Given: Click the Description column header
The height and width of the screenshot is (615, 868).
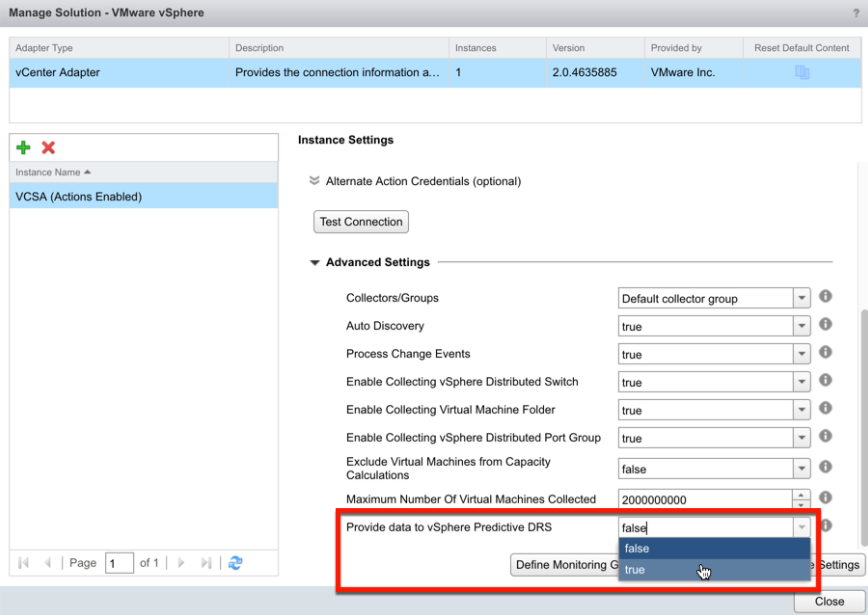Looking at the screenshot, I should (339, 48).
